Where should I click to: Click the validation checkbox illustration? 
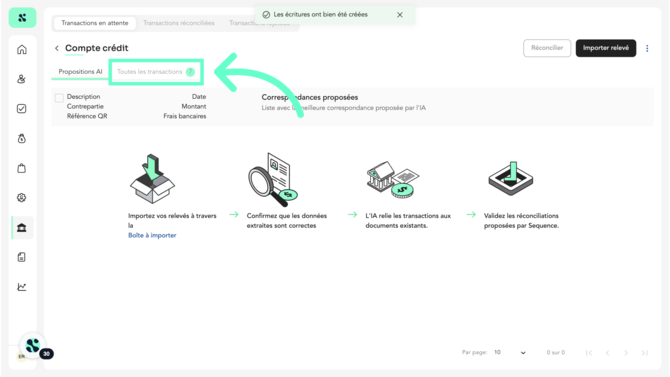(511, 179)
